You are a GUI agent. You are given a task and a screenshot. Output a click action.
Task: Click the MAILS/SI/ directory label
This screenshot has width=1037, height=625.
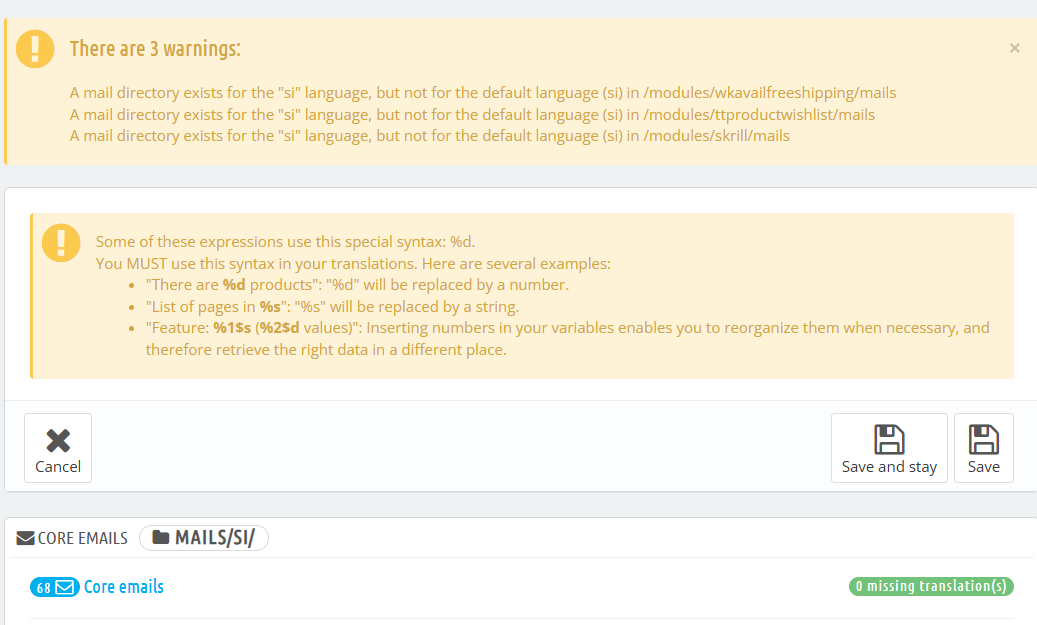point(214,538)
